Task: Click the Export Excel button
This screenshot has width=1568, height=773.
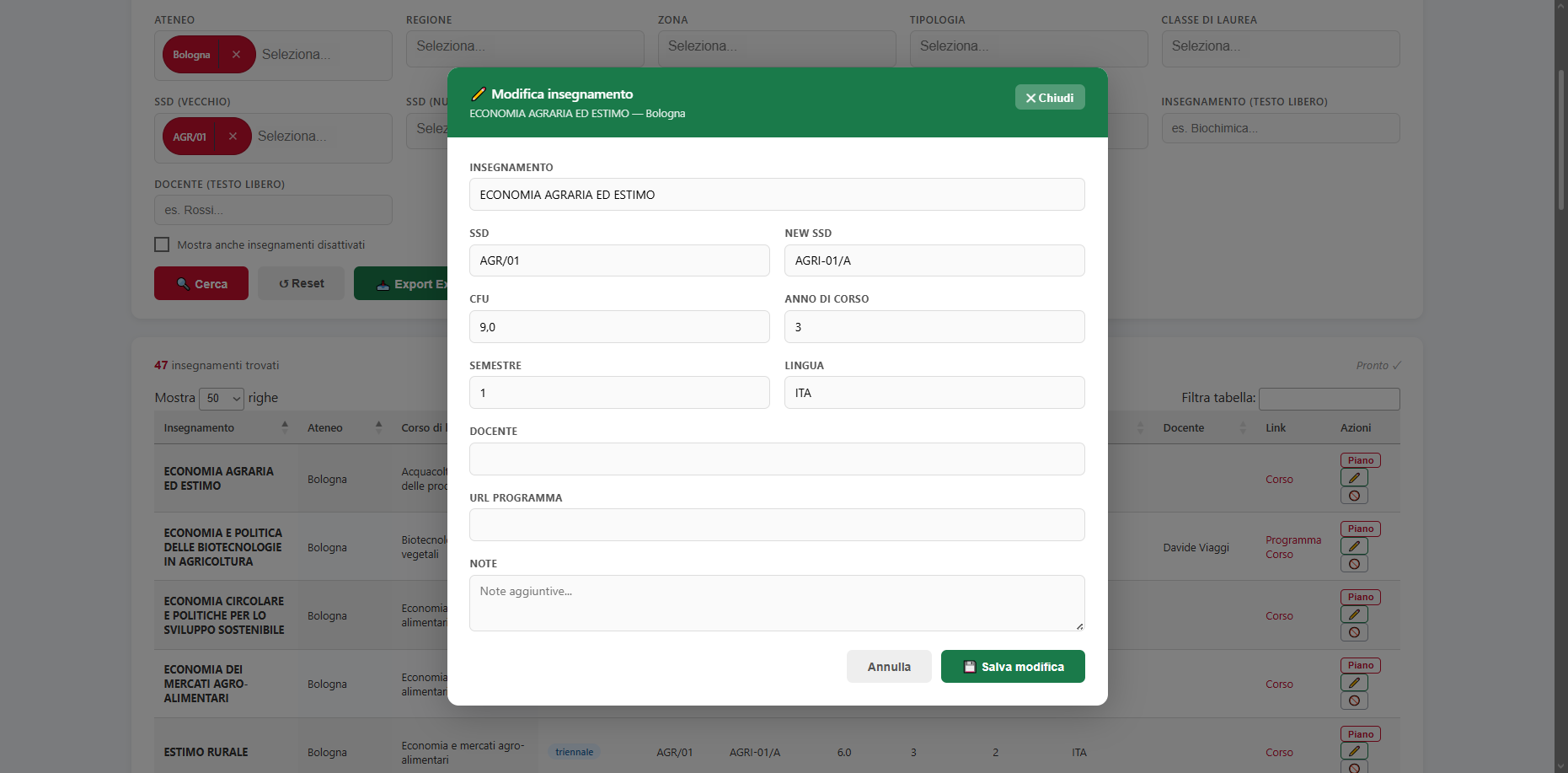Action: coord(401,283)
